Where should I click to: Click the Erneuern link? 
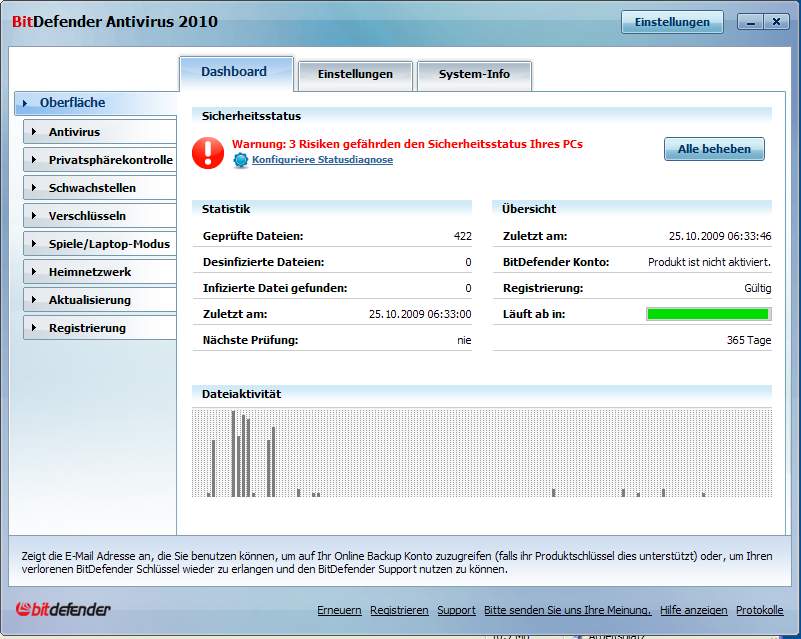[x=339, y=610]
